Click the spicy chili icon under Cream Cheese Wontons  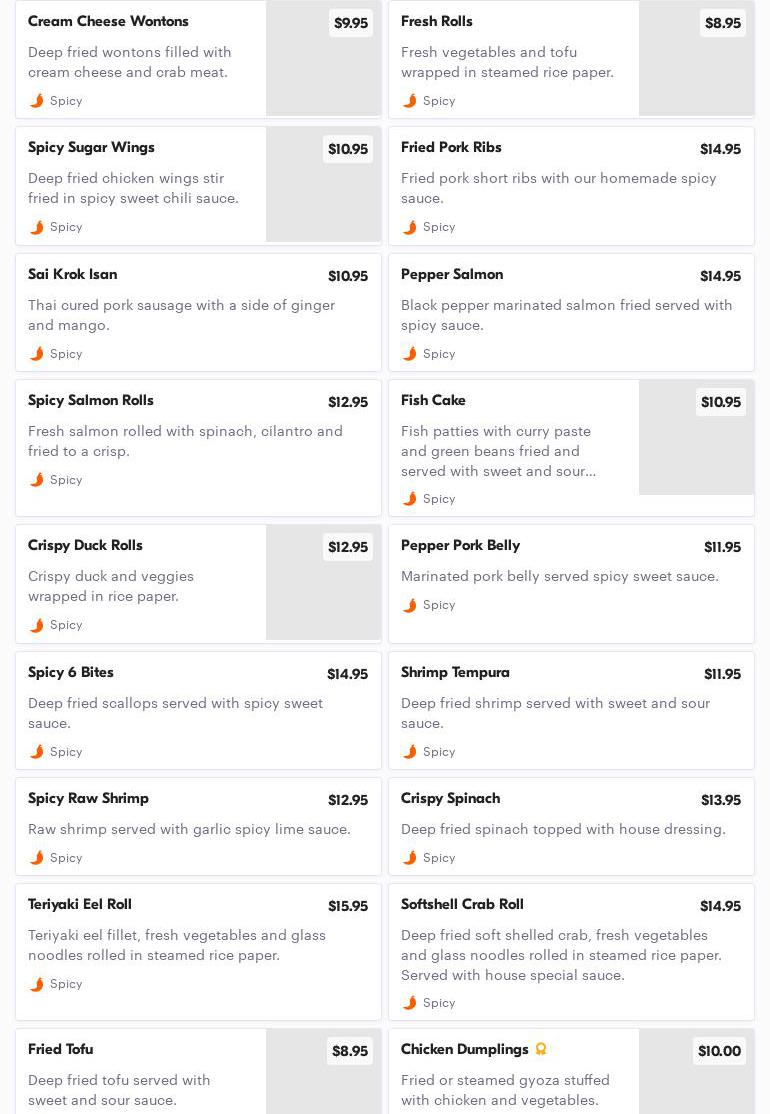pyautogui.click(x=37, y=101)
